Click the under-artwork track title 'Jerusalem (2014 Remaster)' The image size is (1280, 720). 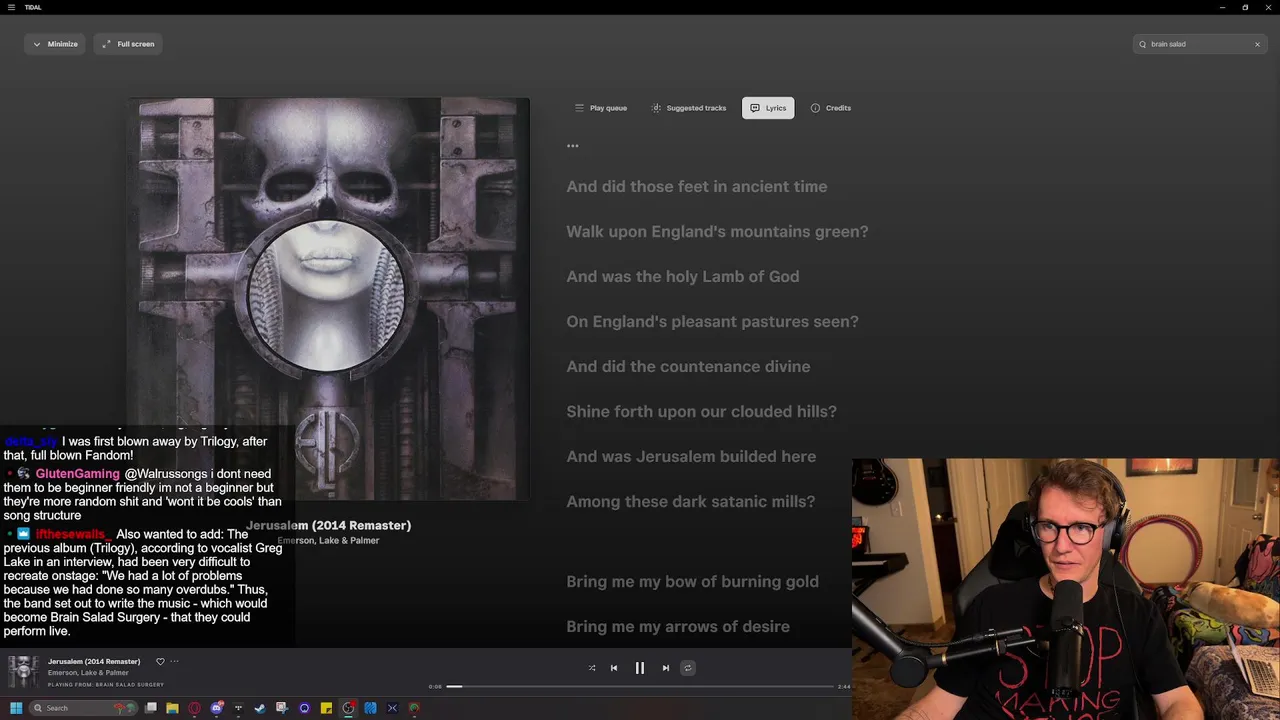329,526
